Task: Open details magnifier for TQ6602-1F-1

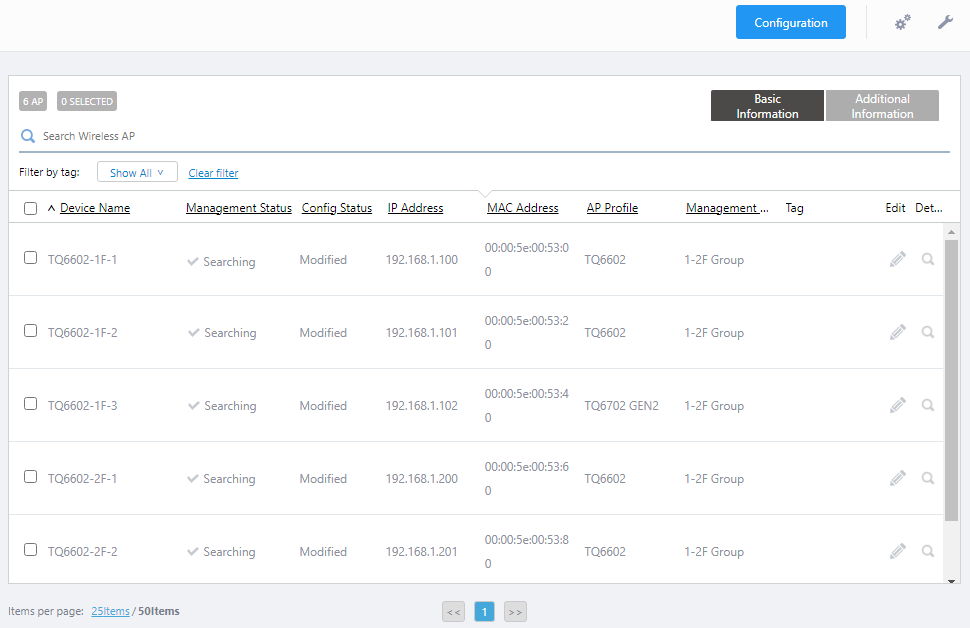Action: tap(928, 259)
